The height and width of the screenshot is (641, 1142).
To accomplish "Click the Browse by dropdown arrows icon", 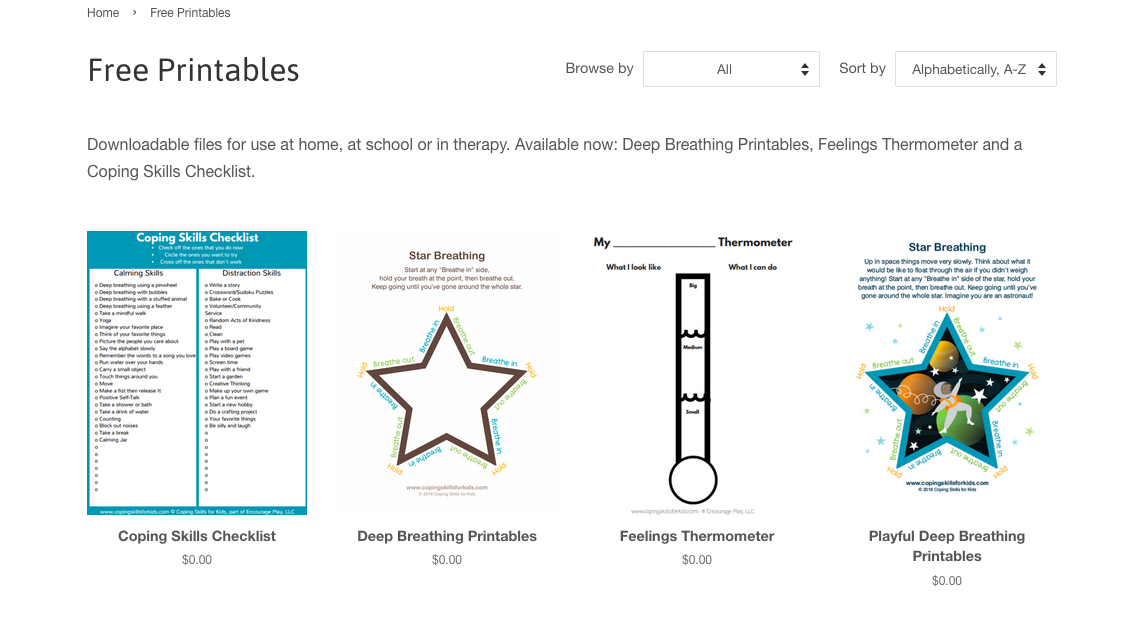I will pos(805,69).
